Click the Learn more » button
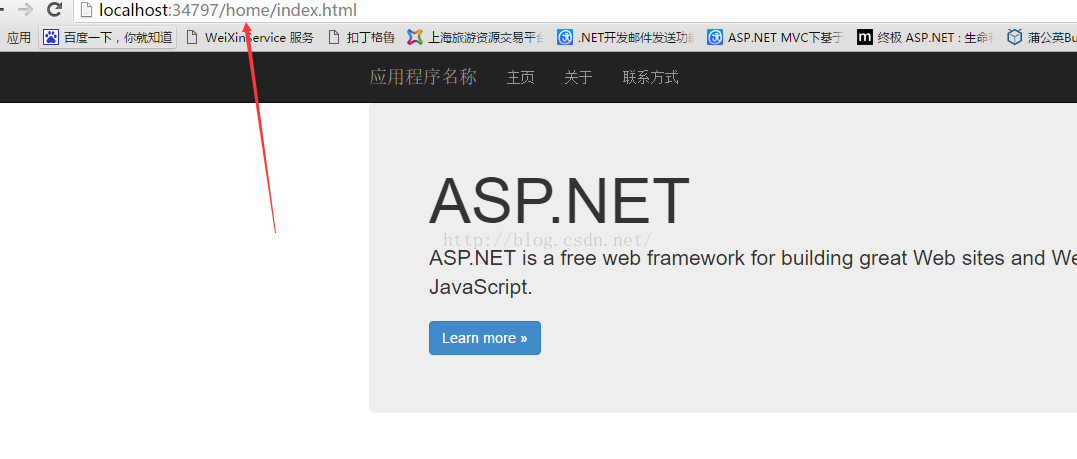 (485, 338)
